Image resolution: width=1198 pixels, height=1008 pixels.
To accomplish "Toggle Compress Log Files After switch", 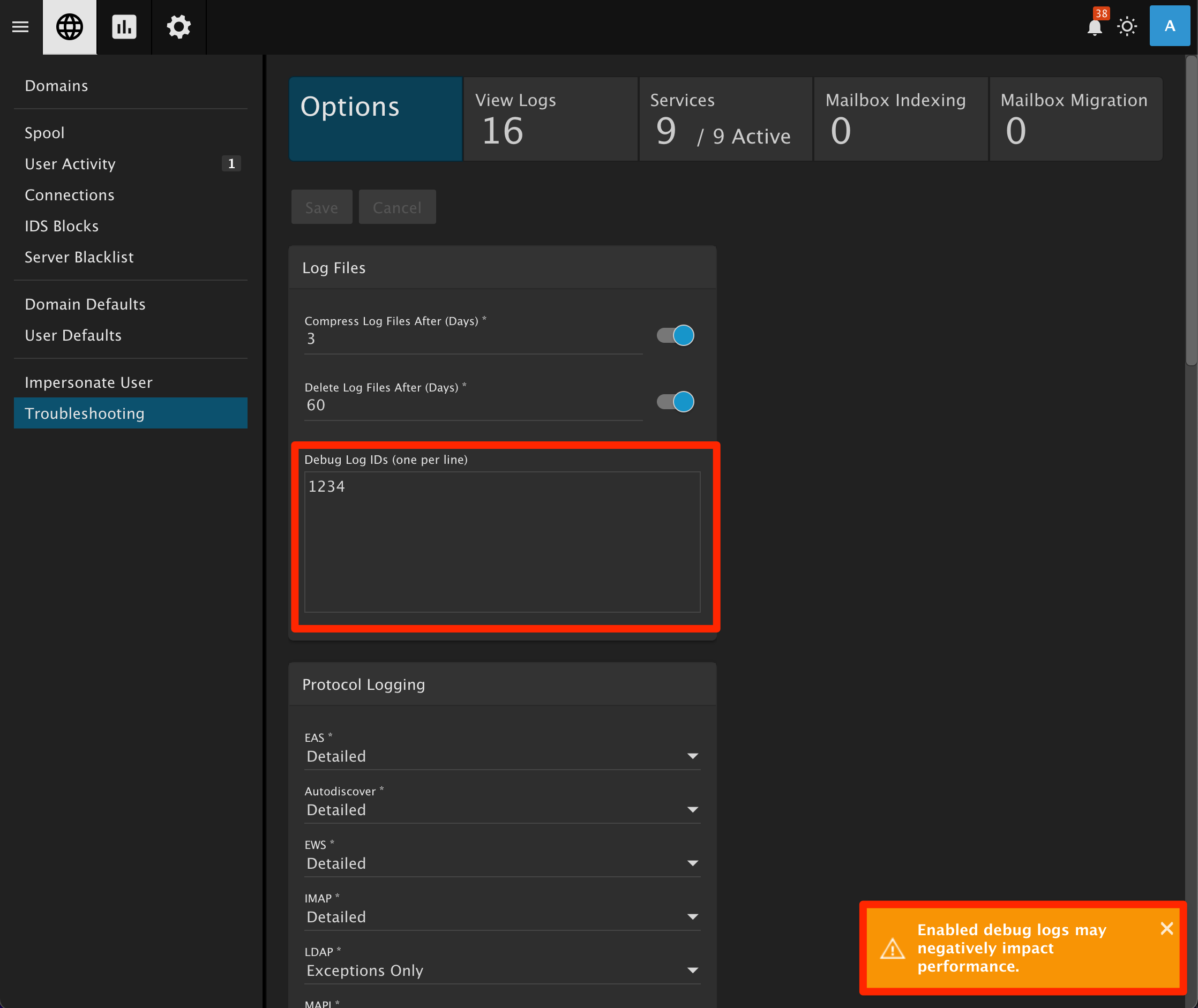I will [676, 335].
